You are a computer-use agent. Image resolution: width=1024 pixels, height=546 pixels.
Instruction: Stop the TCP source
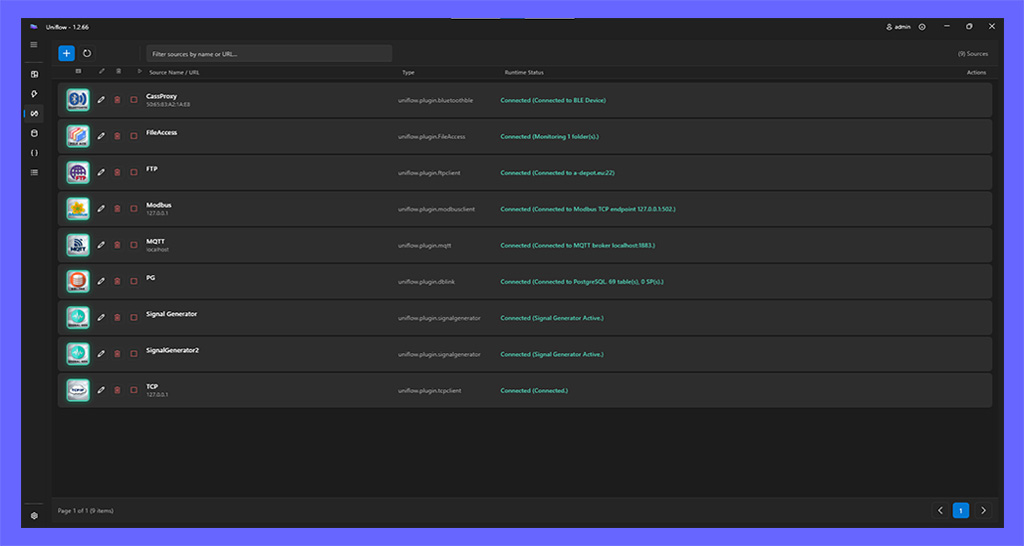(x=134, y=390)
